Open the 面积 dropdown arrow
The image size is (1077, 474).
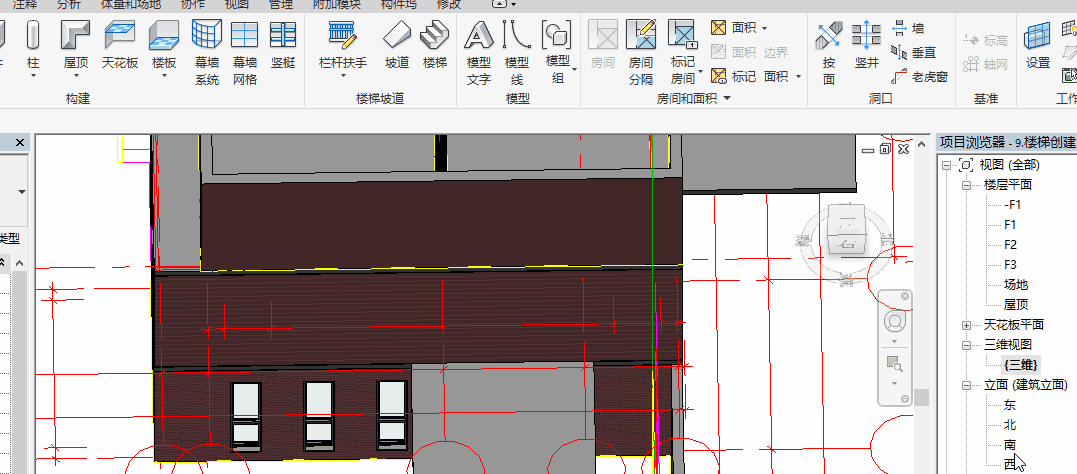764,29
